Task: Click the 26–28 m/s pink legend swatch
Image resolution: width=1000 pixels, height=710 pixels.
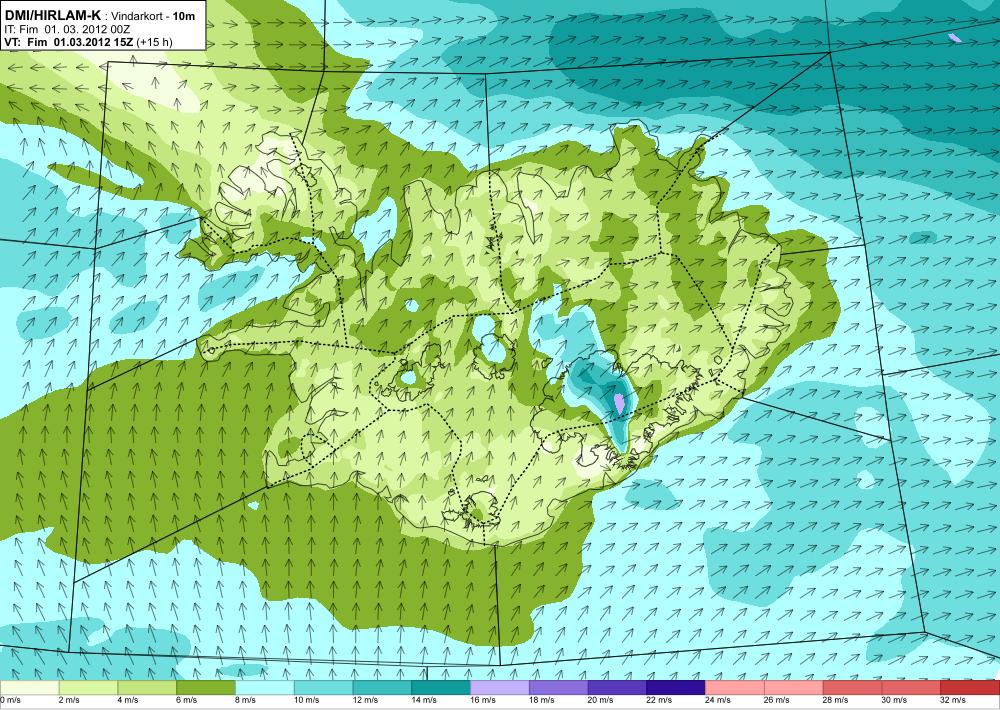Action: (793, 688)
